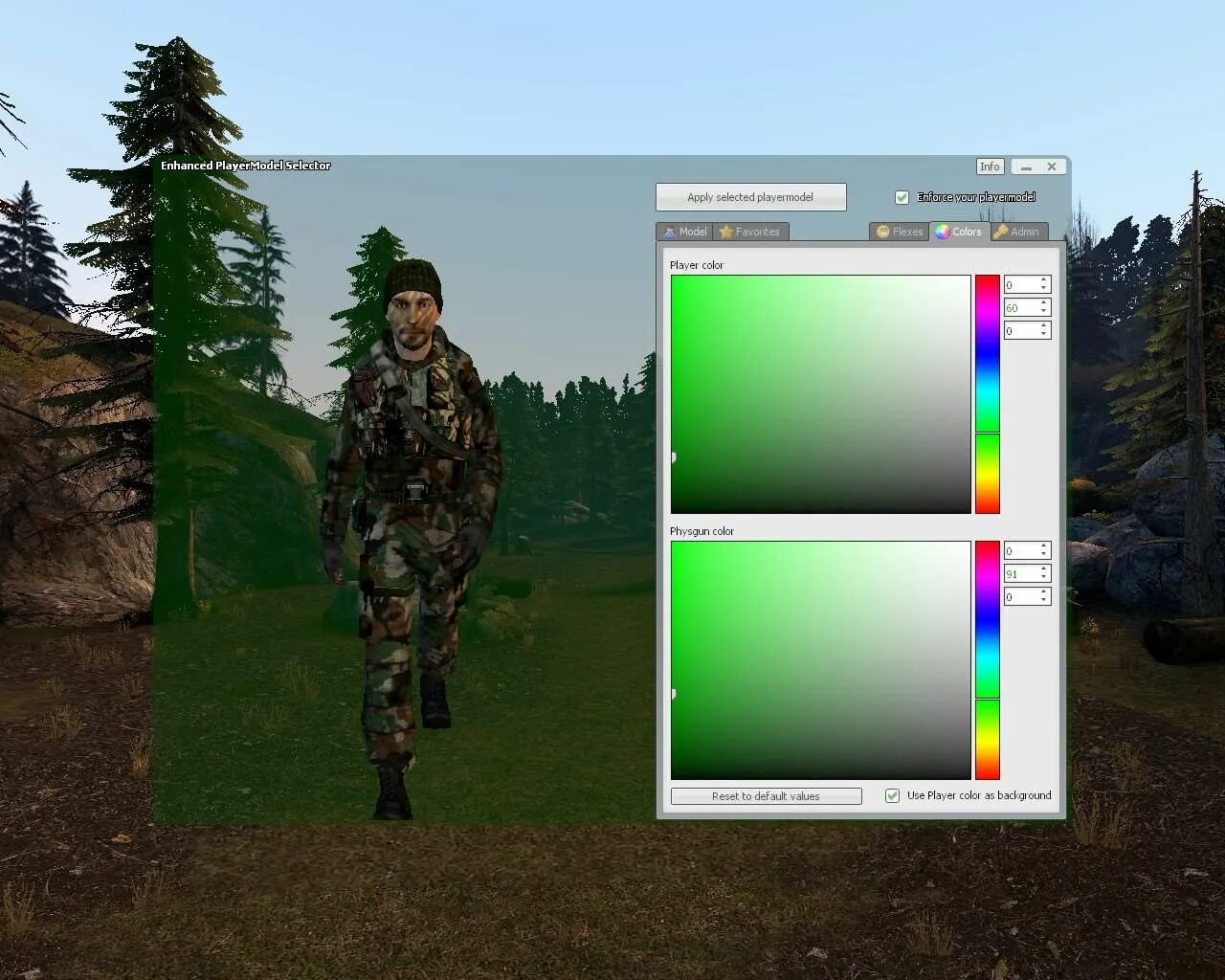Increase Physgun color green value stepper
Screen dimensions: 1225x980
coord(1044,569)
